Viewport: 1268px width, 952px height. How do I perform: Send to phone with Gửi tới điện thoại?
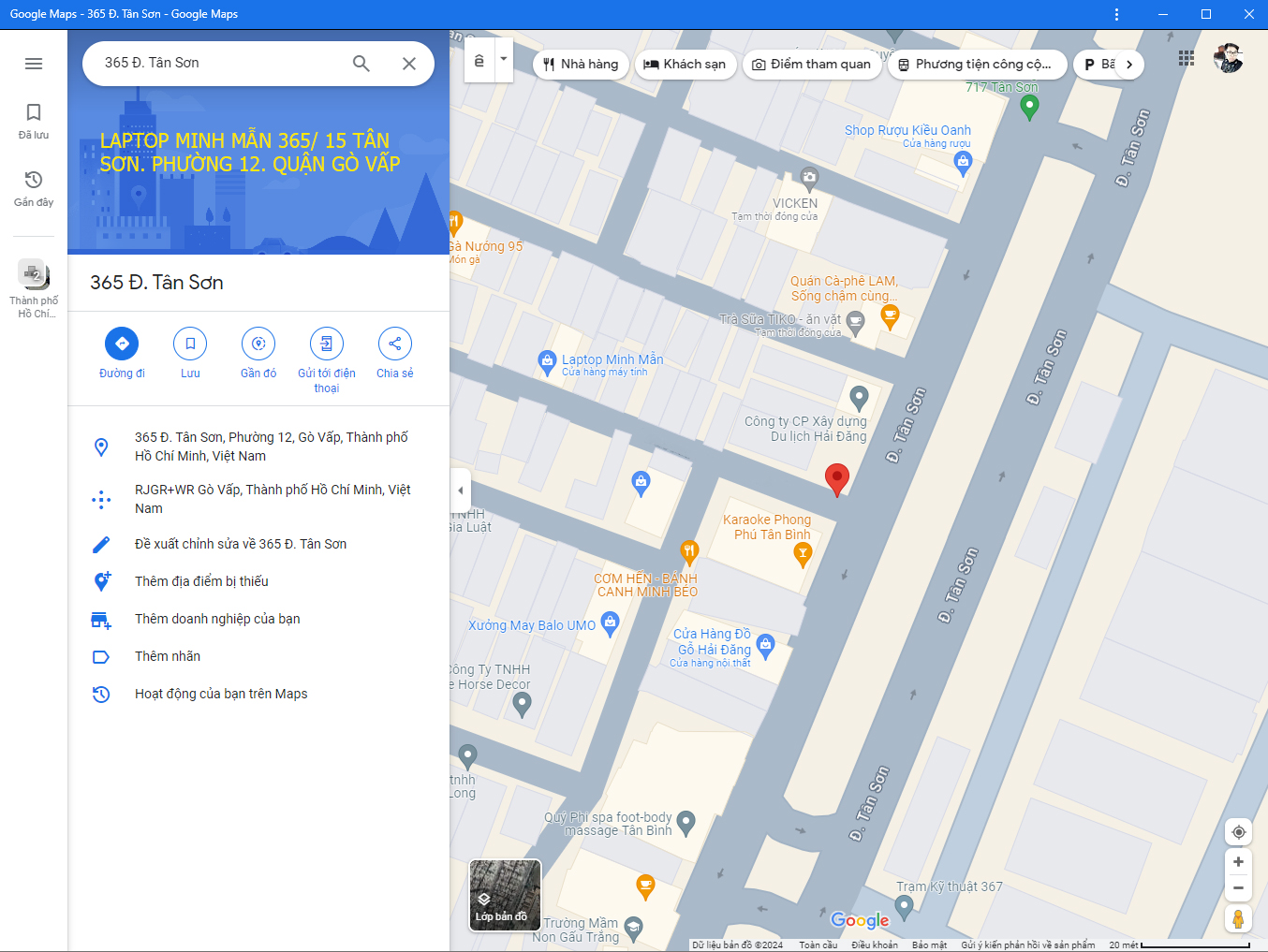[x=327, y=360]
